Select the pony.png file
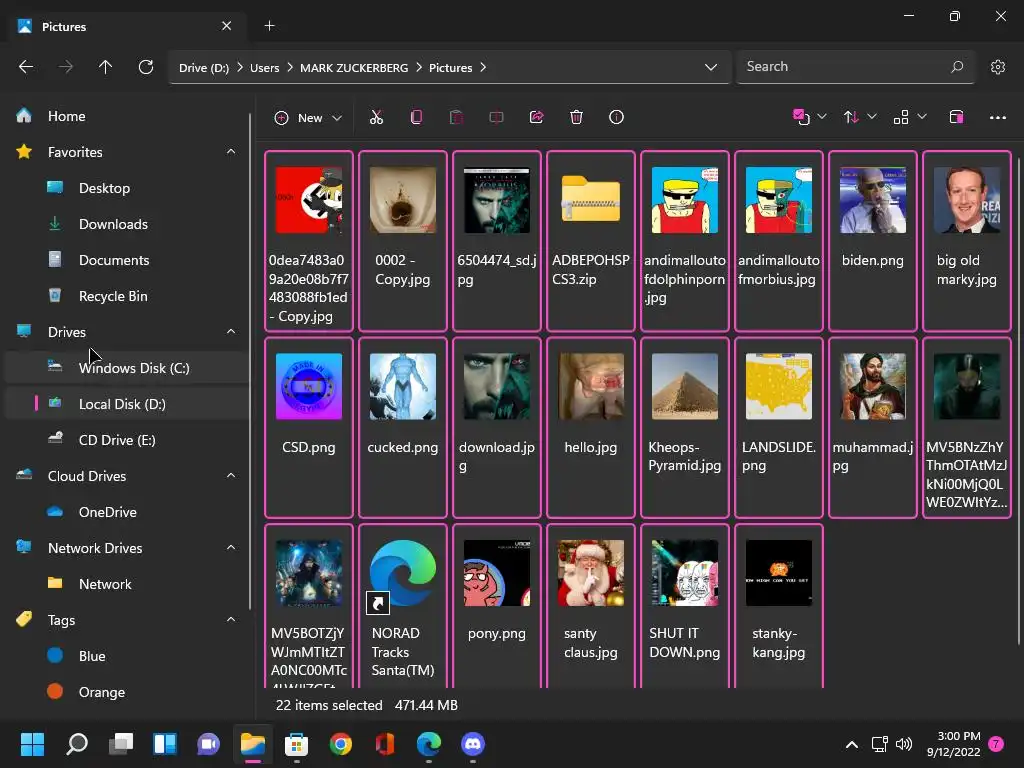1024x768 pixels. [x=496, y=606]
